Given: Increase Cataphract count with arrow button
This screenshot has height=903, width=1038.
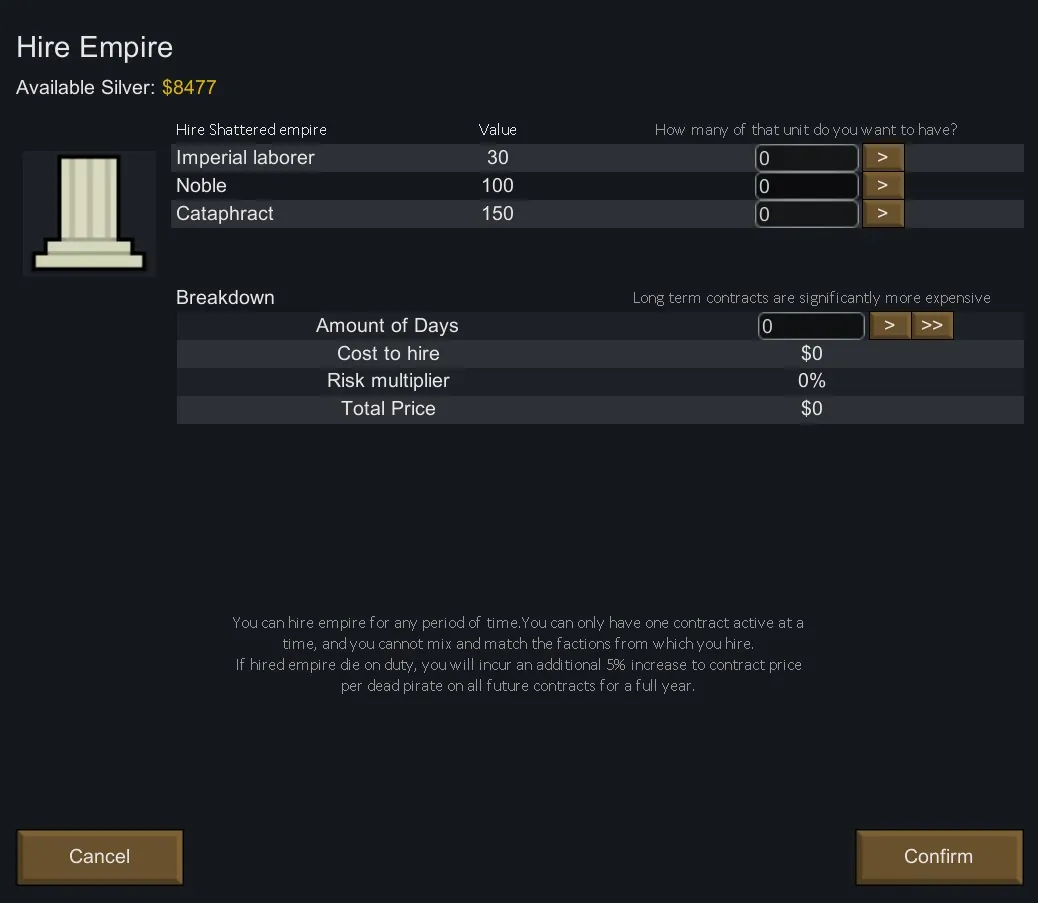Looking at the screenshot, I should 883,214.
